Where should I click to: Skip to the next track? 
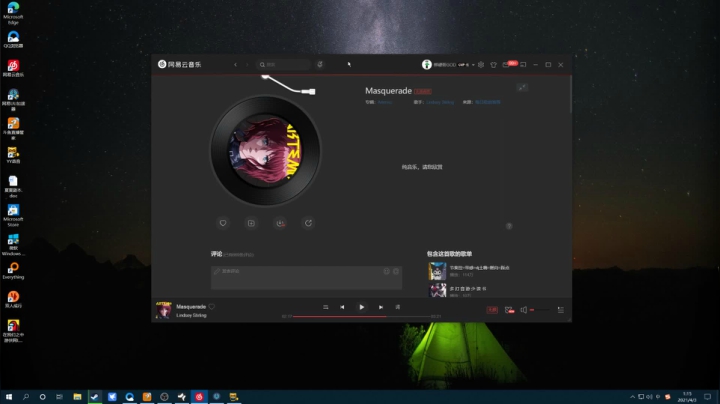381,307
